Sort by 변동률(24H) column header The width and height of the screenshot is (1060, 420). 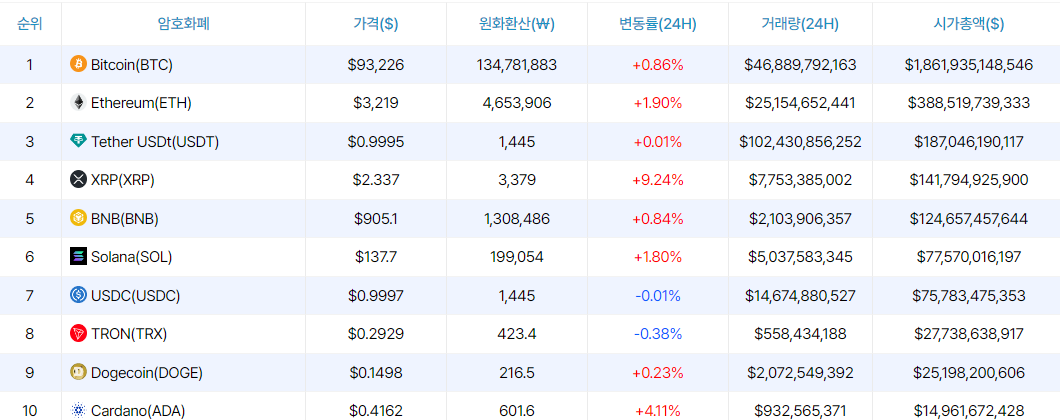(657, 23)
